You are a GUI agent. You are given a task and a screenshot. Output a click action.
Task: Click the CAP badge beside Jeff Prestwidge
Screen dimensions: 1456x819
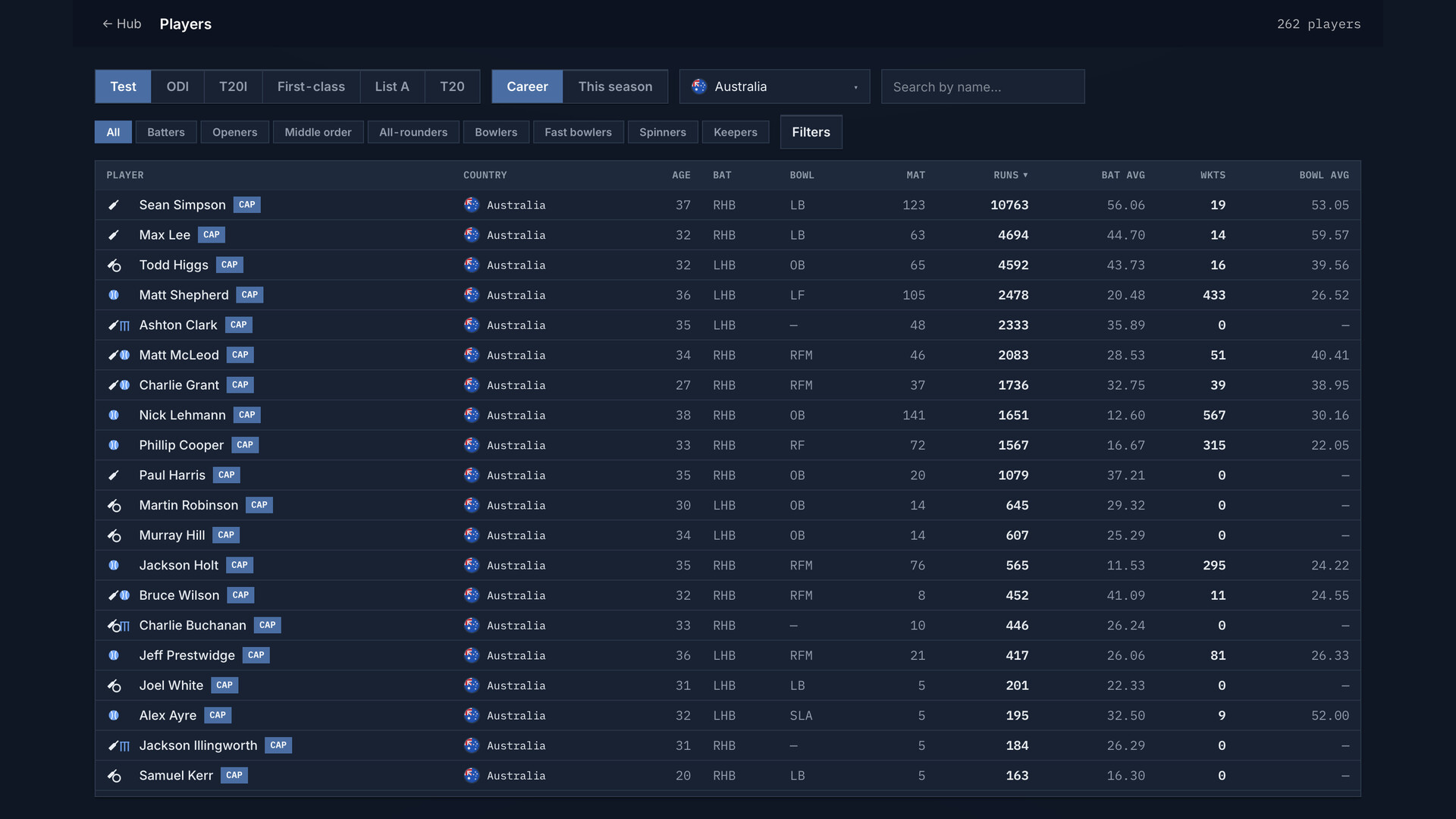click(x=256, y=655)
